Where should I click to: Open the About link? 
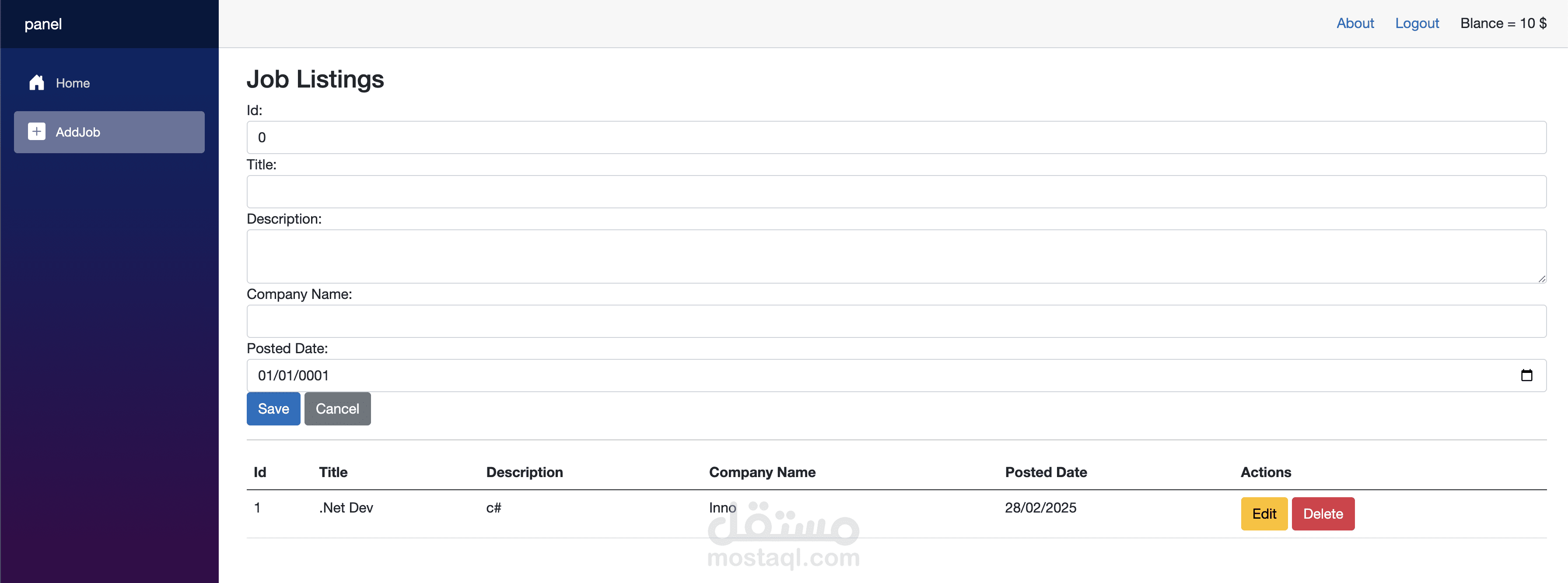tap(1354, 23)
